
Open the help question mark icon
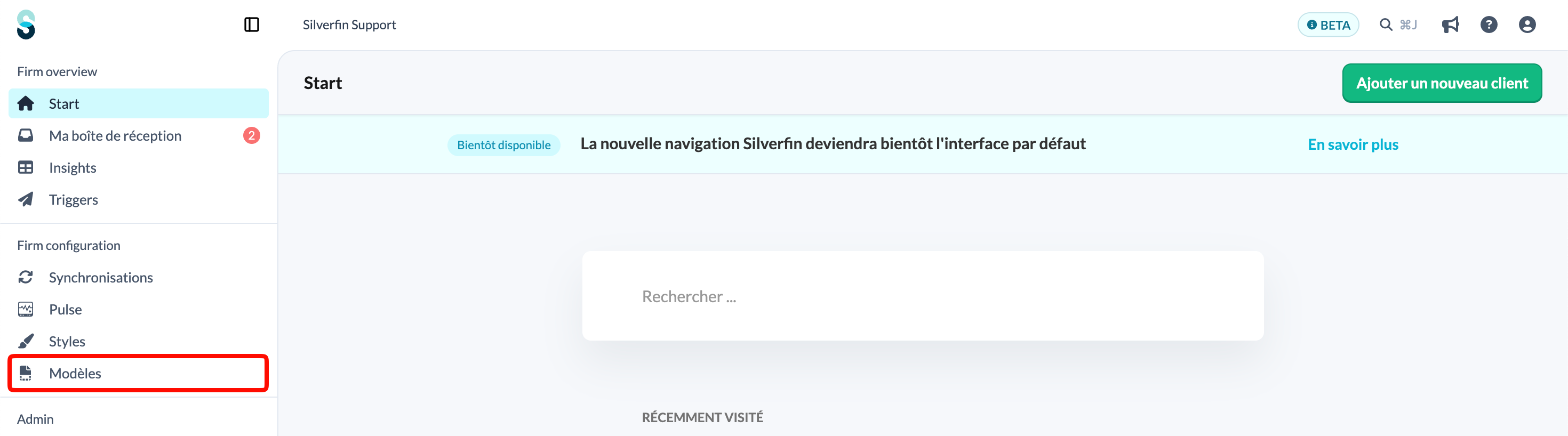tap(1489, 25)
